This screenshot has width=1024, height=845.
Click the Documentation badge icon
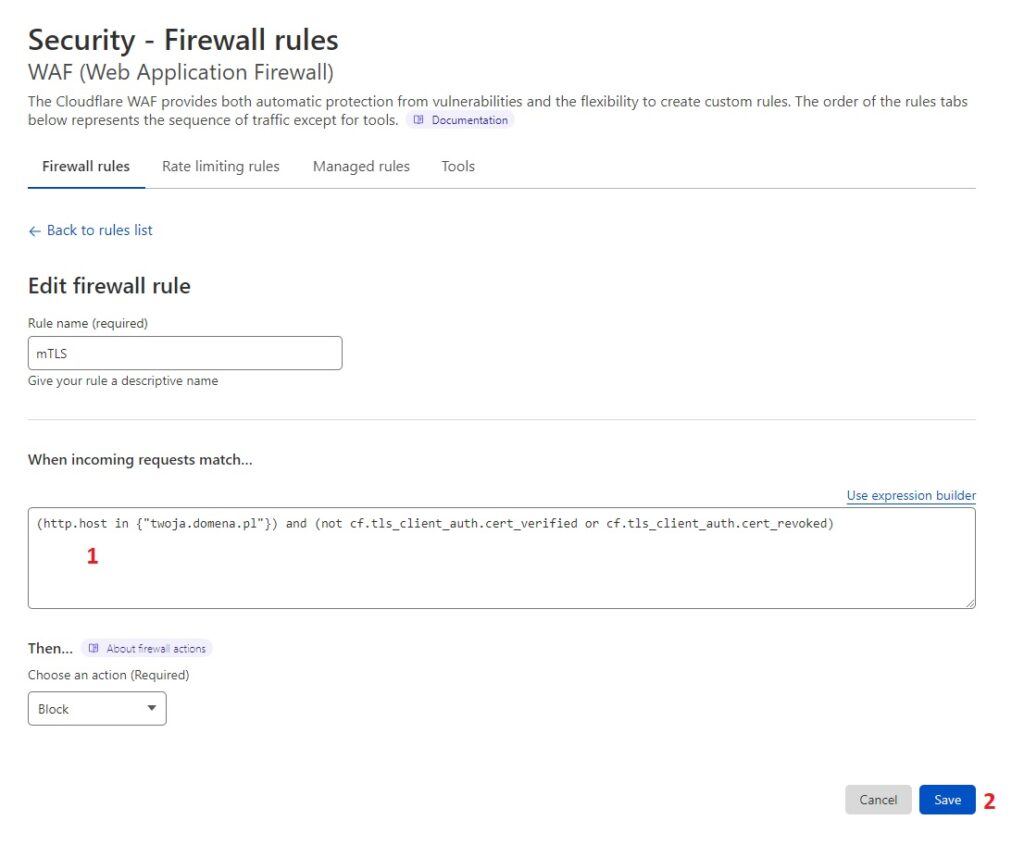(x=417, y=119)
